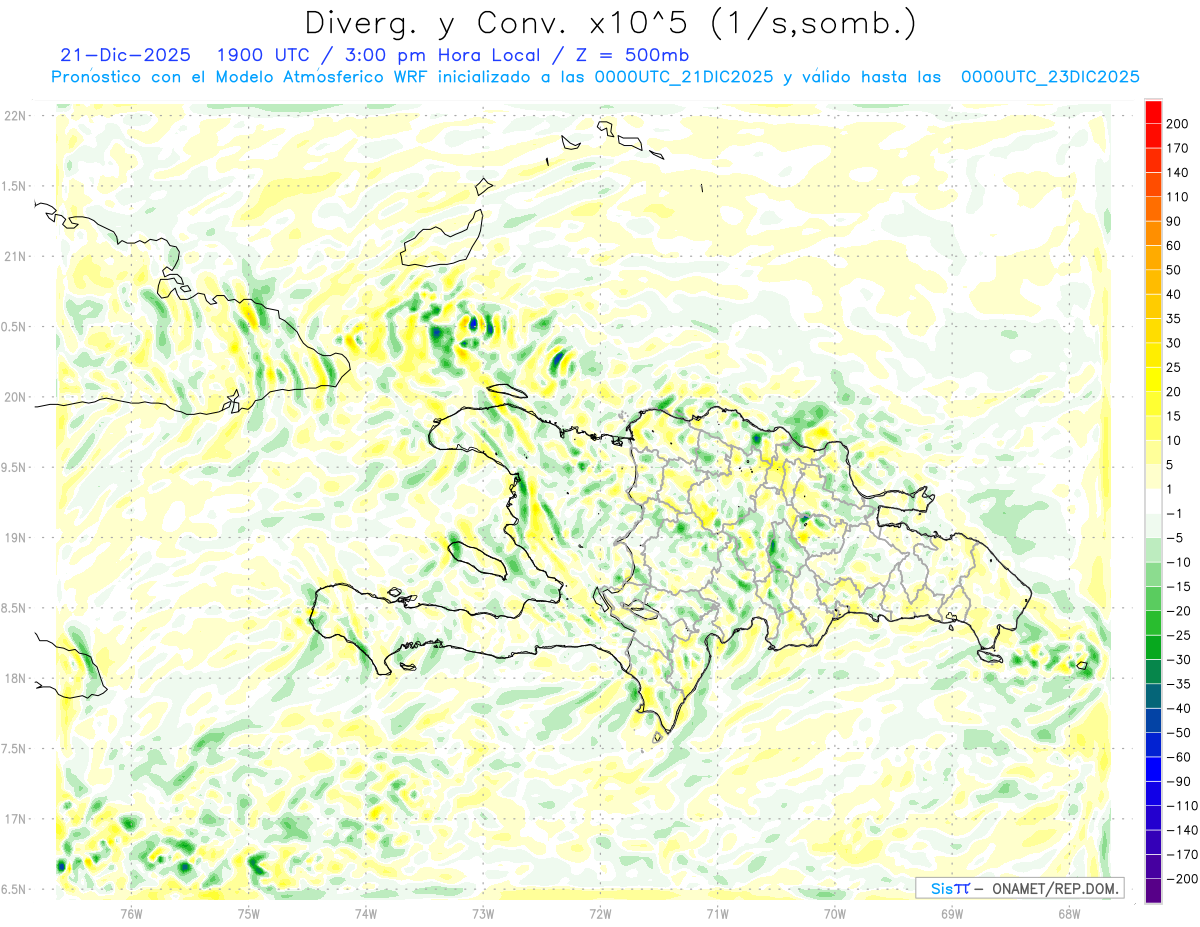Viewport: 1200px width, 927px height.
Task: Click Gonâve Island in the Haitian gulf
Action: point(476,559)
